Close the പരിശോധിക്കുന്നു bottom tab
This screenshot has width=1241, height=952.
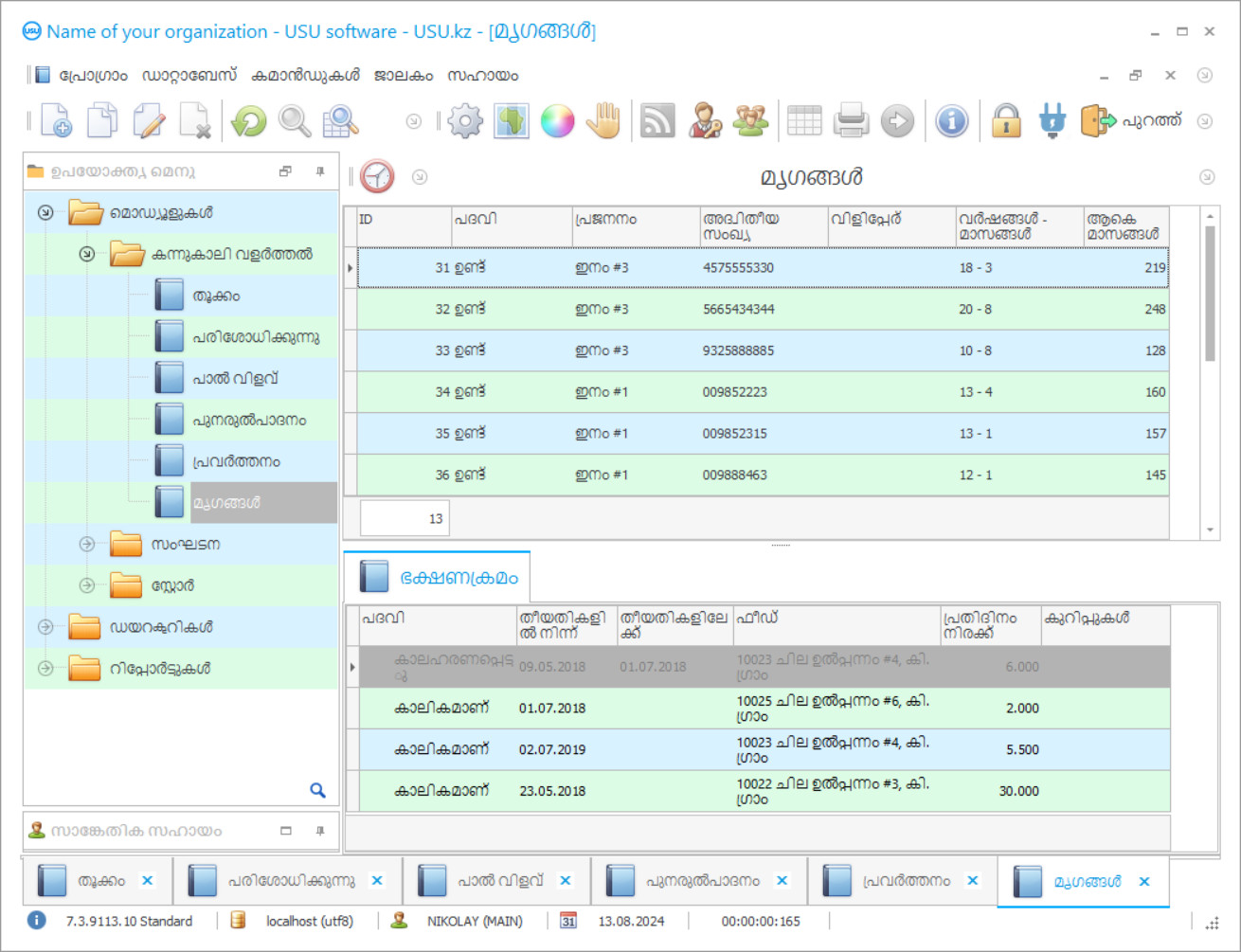tap(377, 881)
